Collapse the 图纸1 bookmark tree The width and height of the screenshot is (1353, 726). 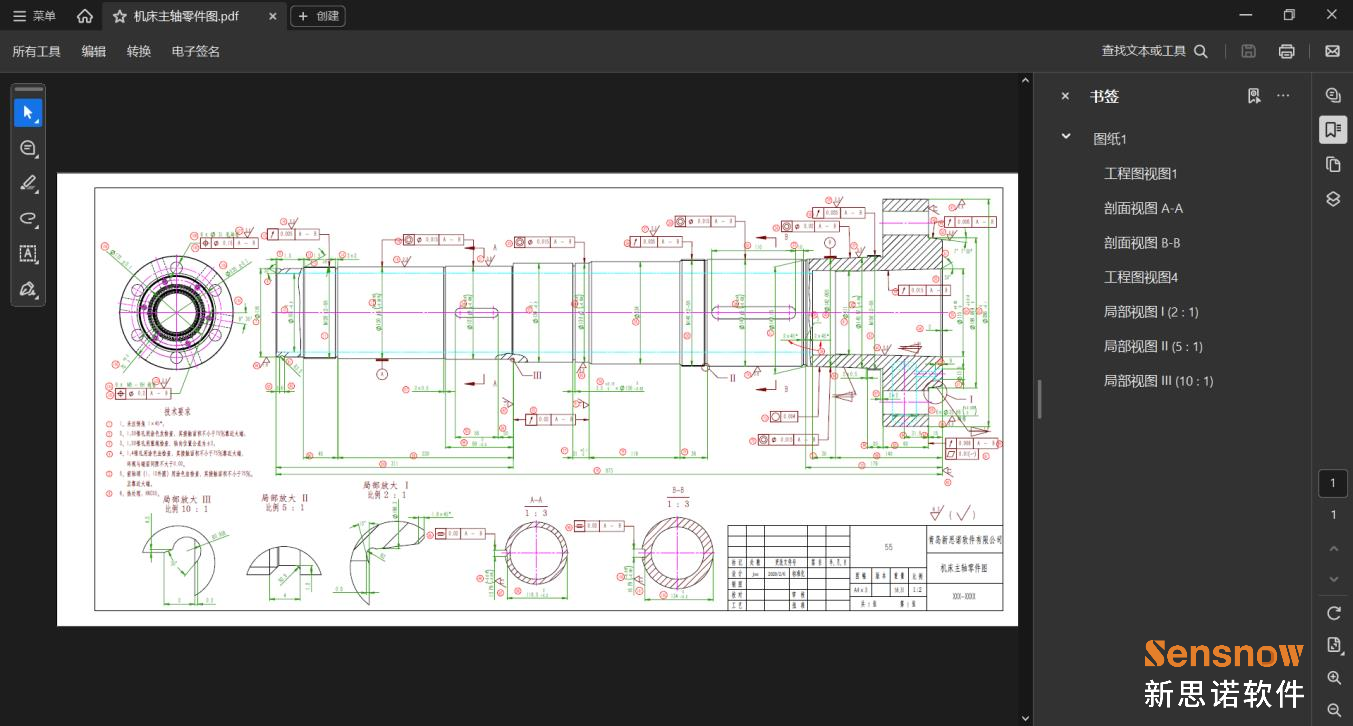point(1066,137)
